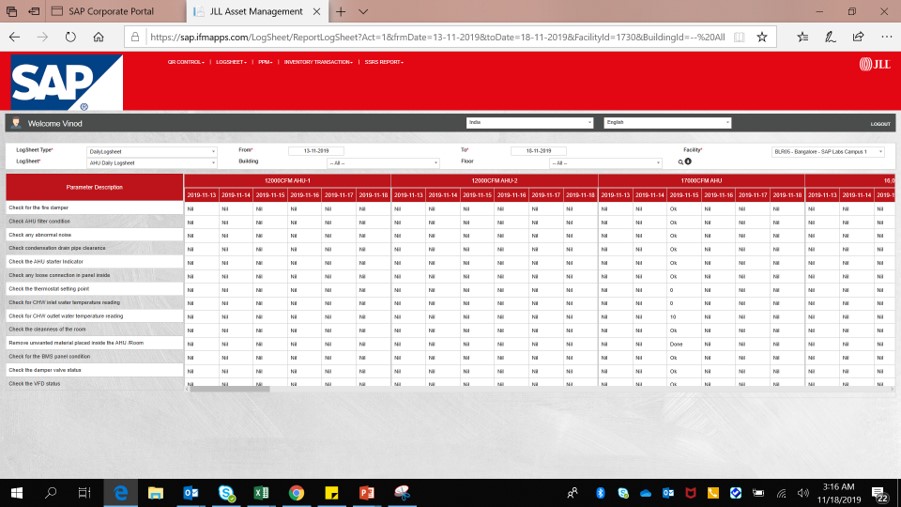The image size is (901, 507).
Task: Click the user avatar beside Welcome Vinod
Action: coord(16,123)
